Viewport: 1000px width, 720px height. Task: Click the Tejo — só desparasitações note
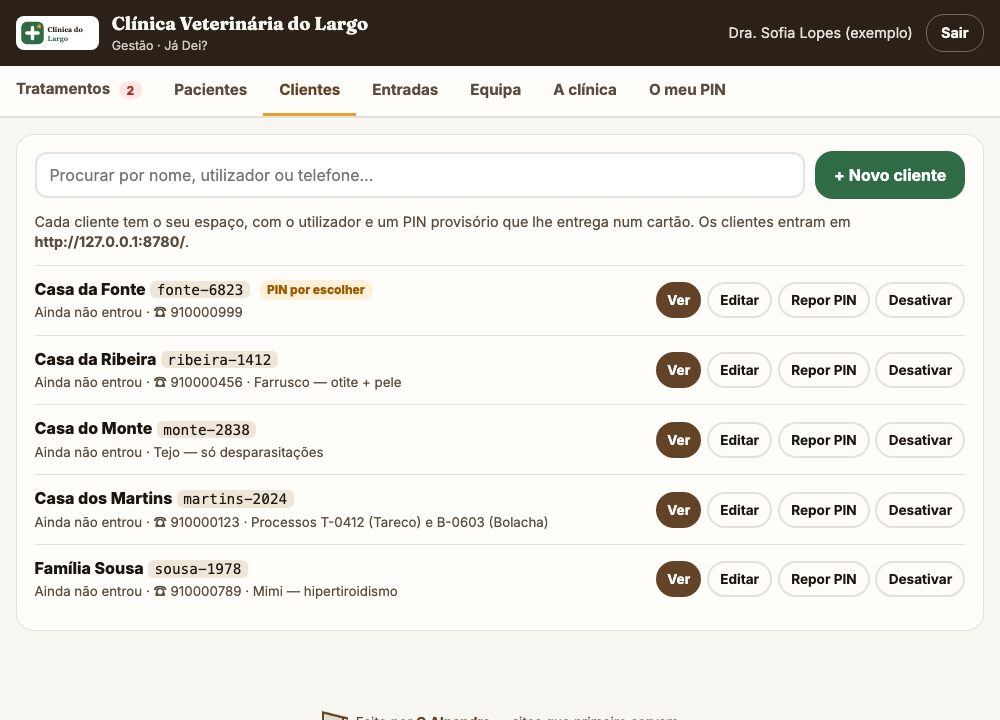pos(239,452)
